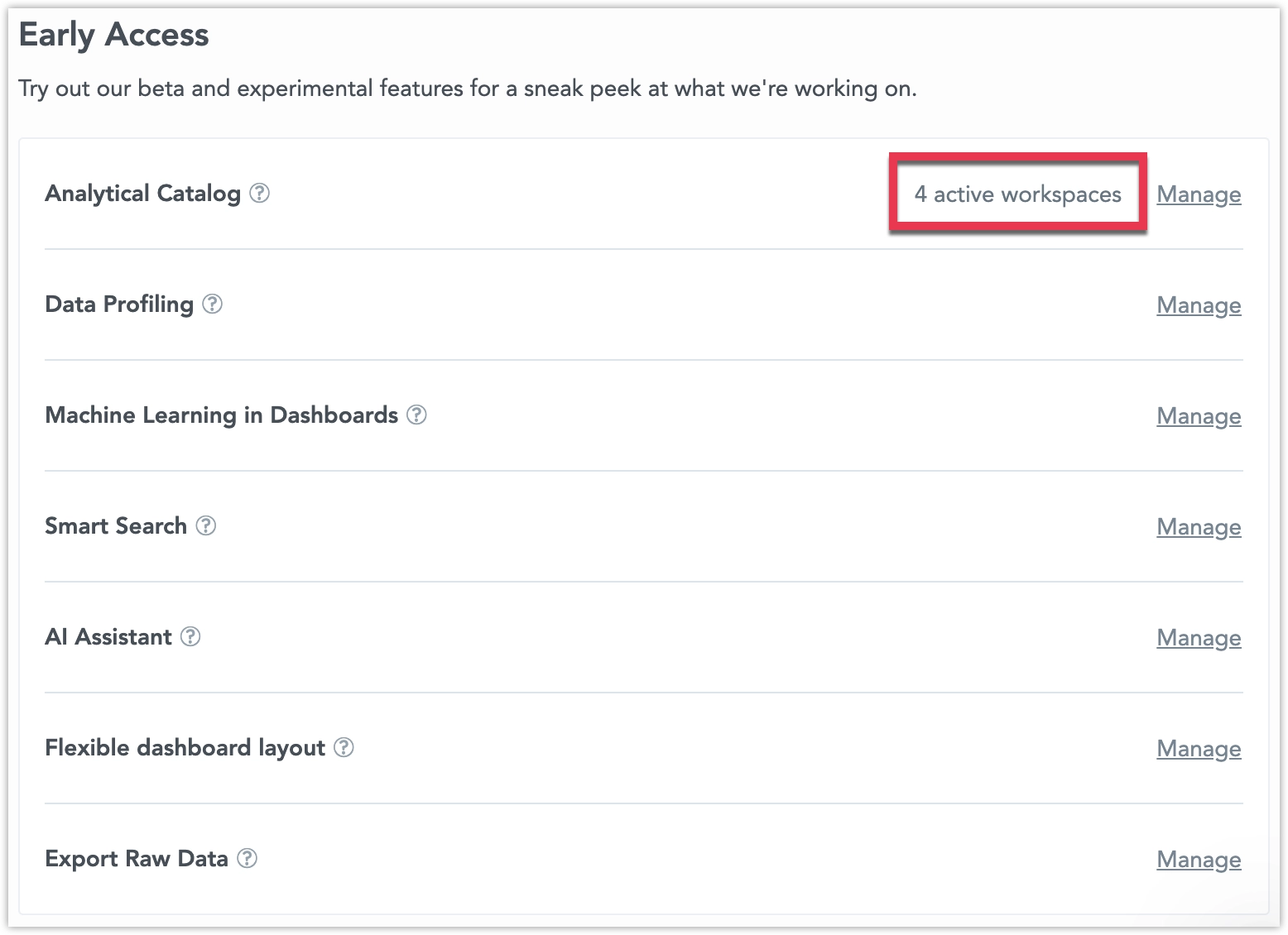
Task: Open Manage for Analytical Catalog
Action: (1199, 194)
